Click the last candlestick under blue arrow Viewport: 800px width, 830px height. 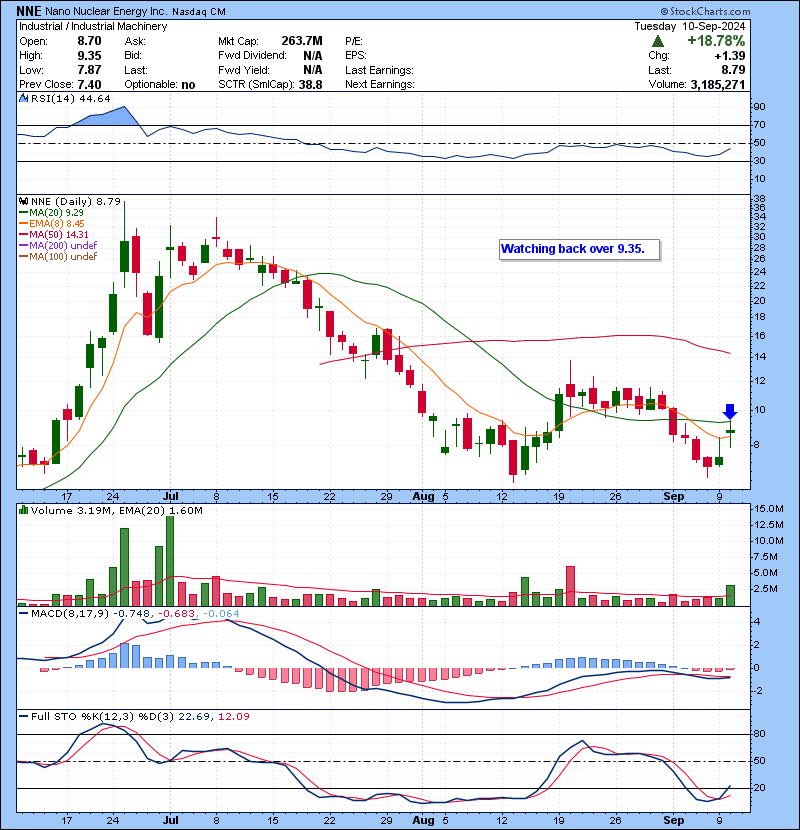731,432
